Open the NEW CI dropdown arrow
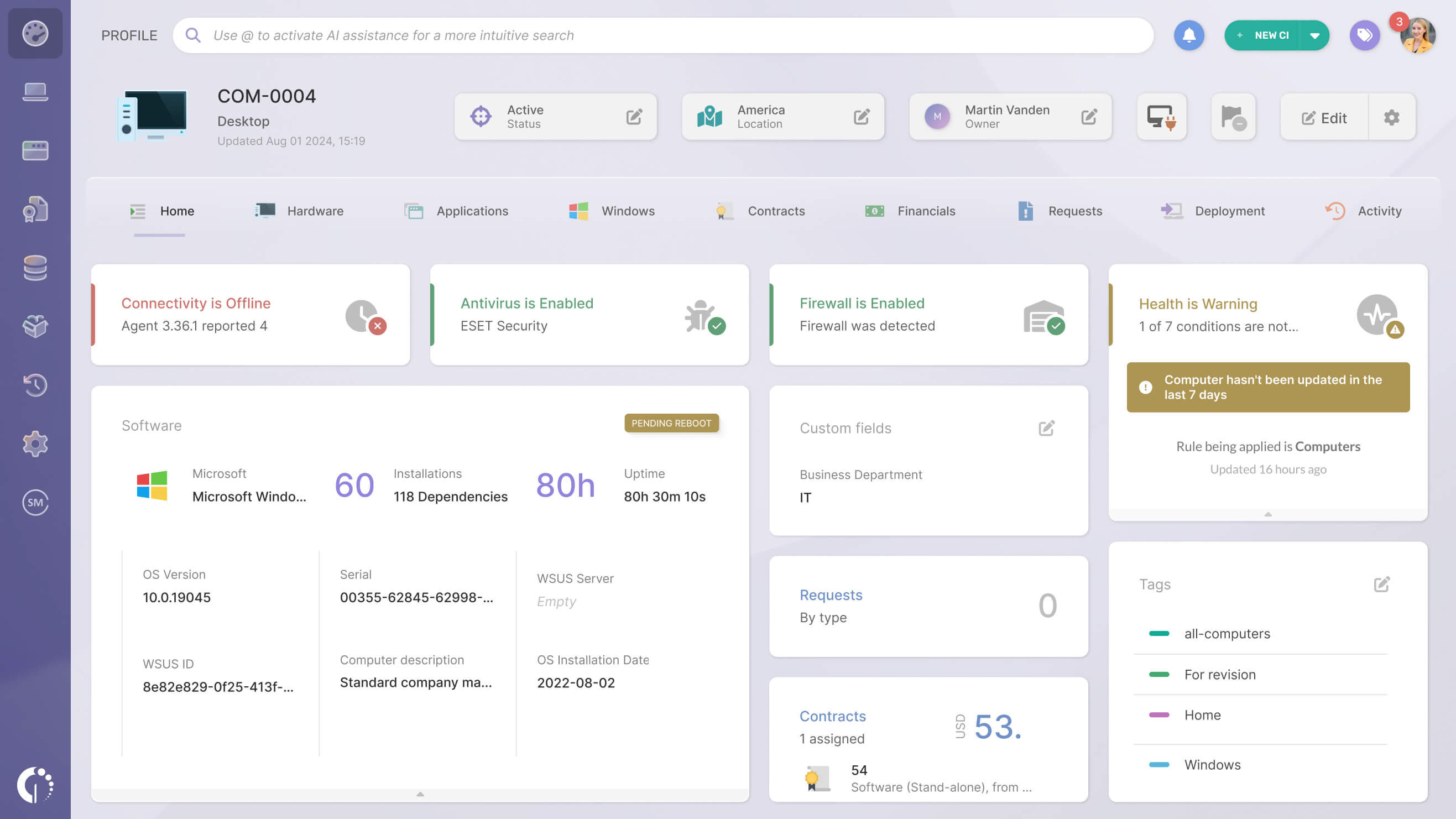The height and width of the screenshot is (819, 1456). 1314,35
